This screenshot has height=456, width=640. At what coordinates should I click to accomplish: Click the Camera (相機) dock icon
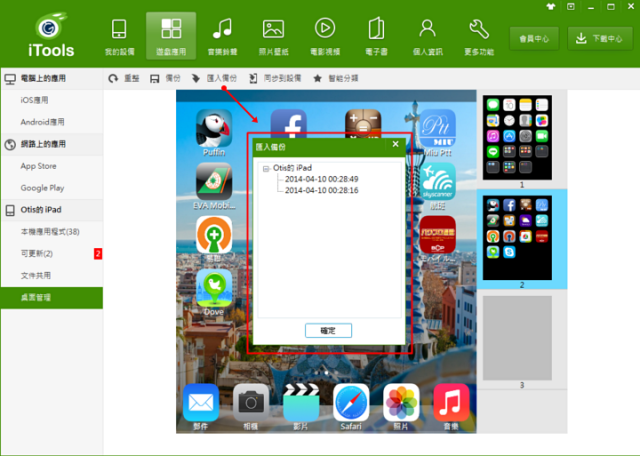(x=251, y=403)
